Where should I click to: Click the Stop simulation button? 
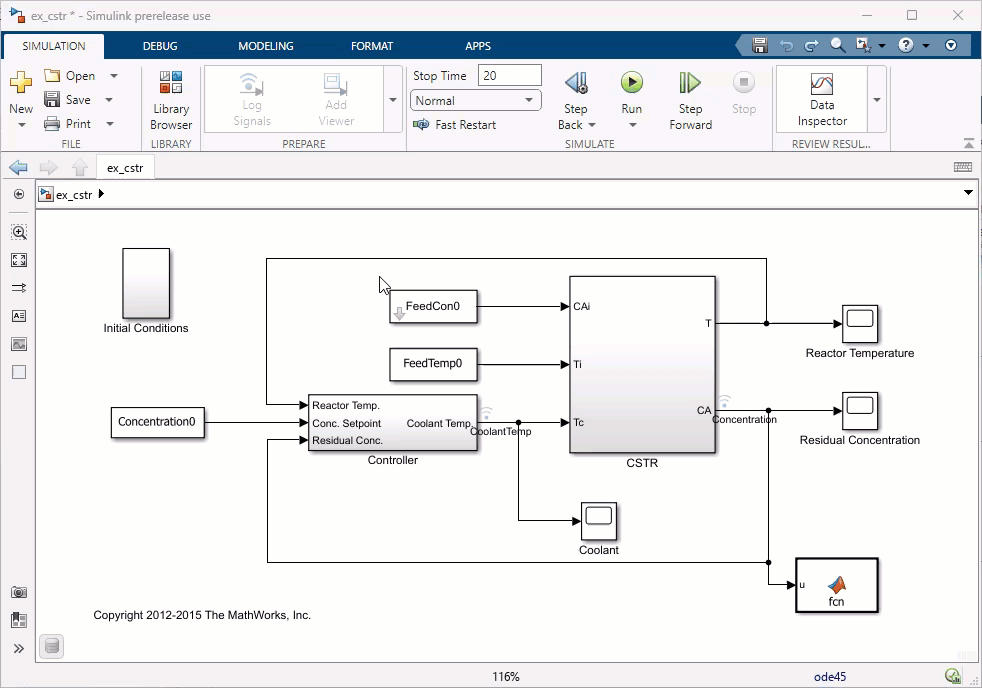744,93
